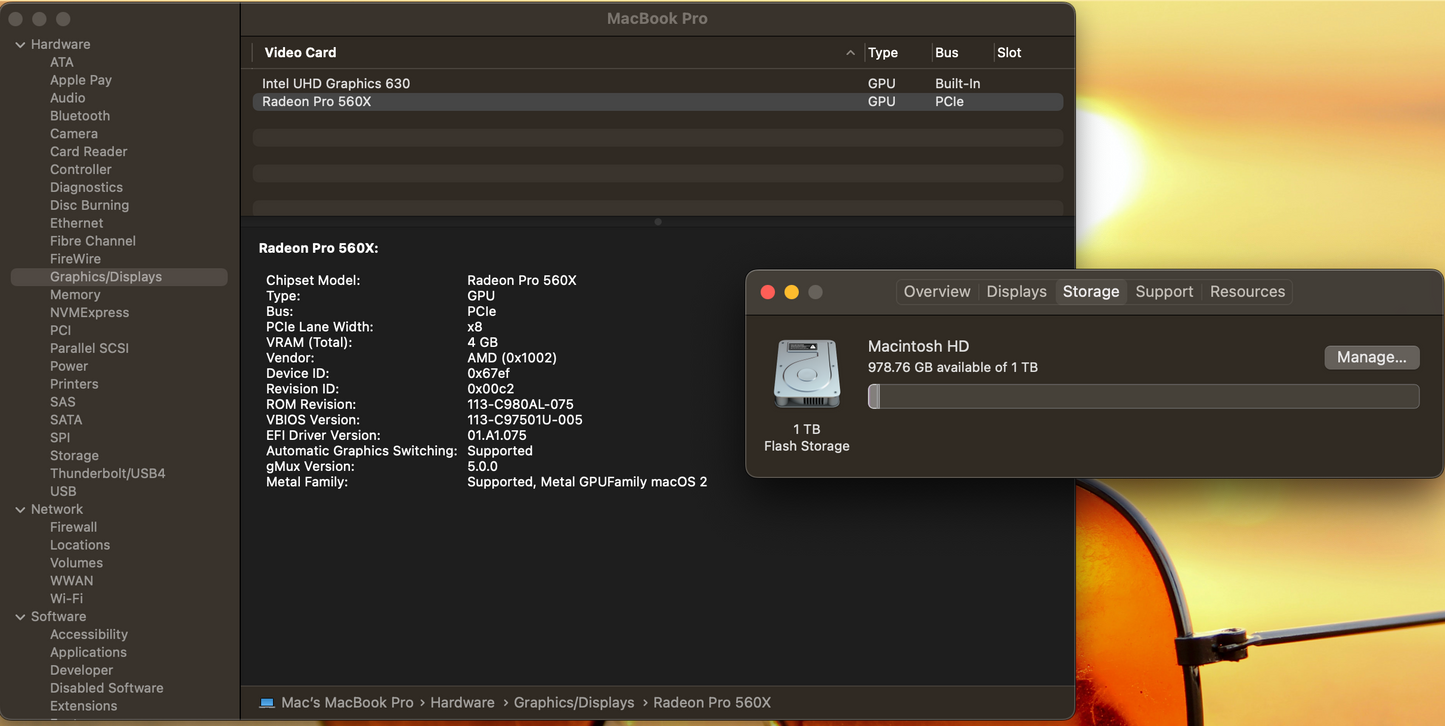Open the Resources tab
Image resolution: width=1445 pixels, height=726 pixels.
pos(1247,292)
